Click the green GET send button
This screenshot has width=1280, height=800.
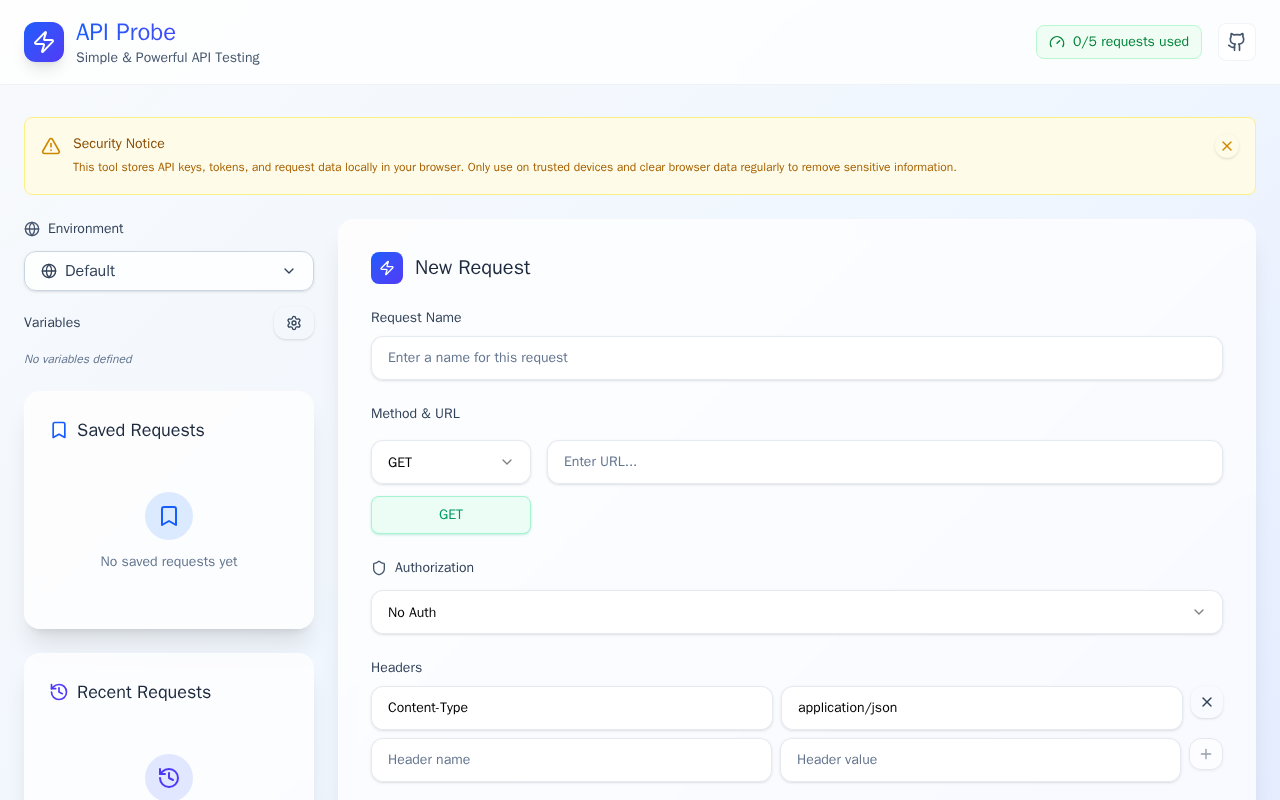tap(451, 515)
